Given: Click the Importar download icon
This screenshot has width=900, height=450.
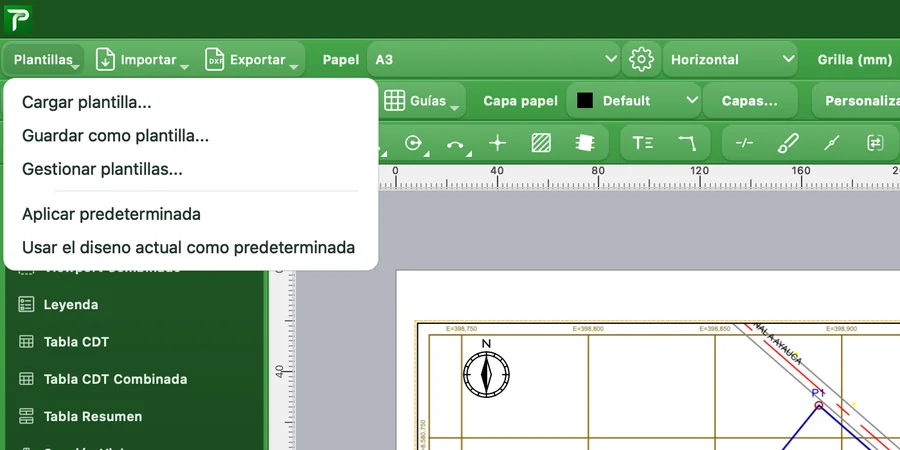Looking at the screenshot, I should click(x=105, y=60).
